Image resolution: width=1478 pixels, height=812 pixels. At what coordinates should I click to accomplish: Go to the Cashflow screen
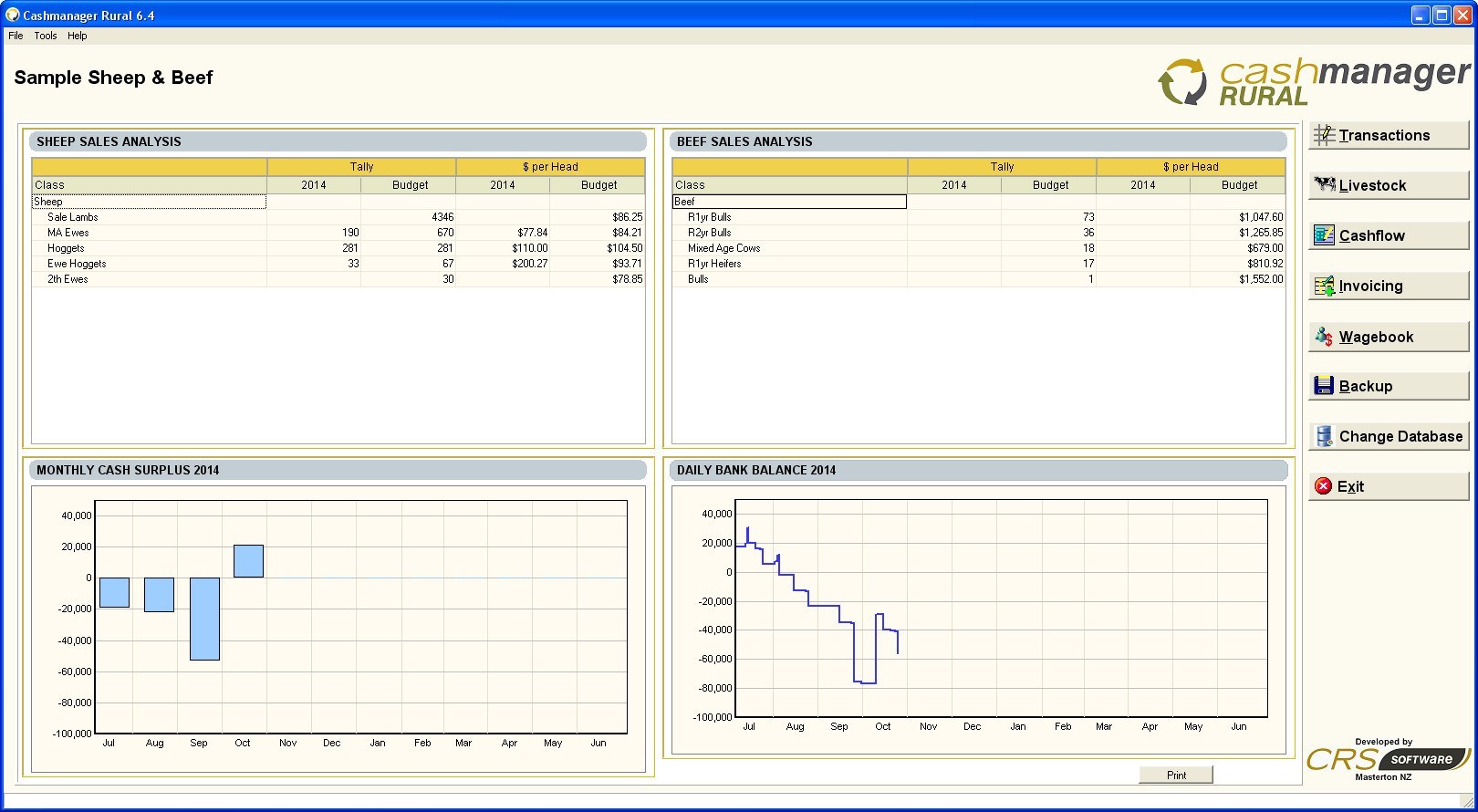[x=1389, y=235]
